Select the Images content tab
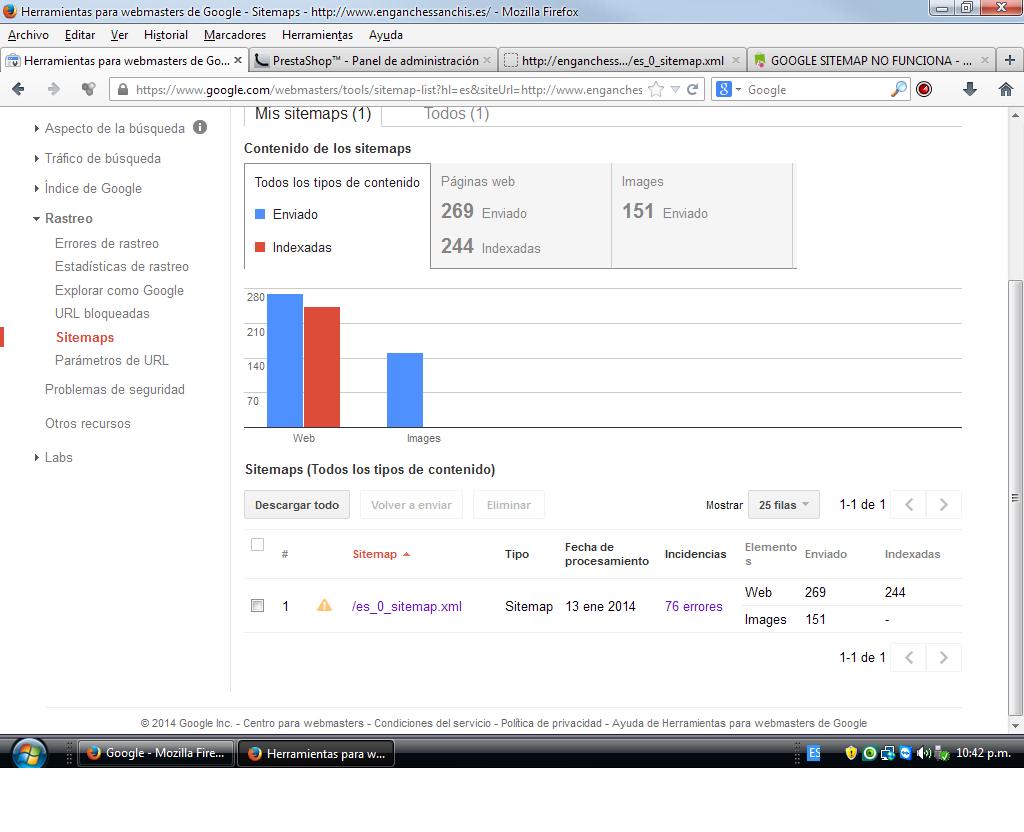Image resolution: width=1024 pixels, height=832 pixels. 702,216
